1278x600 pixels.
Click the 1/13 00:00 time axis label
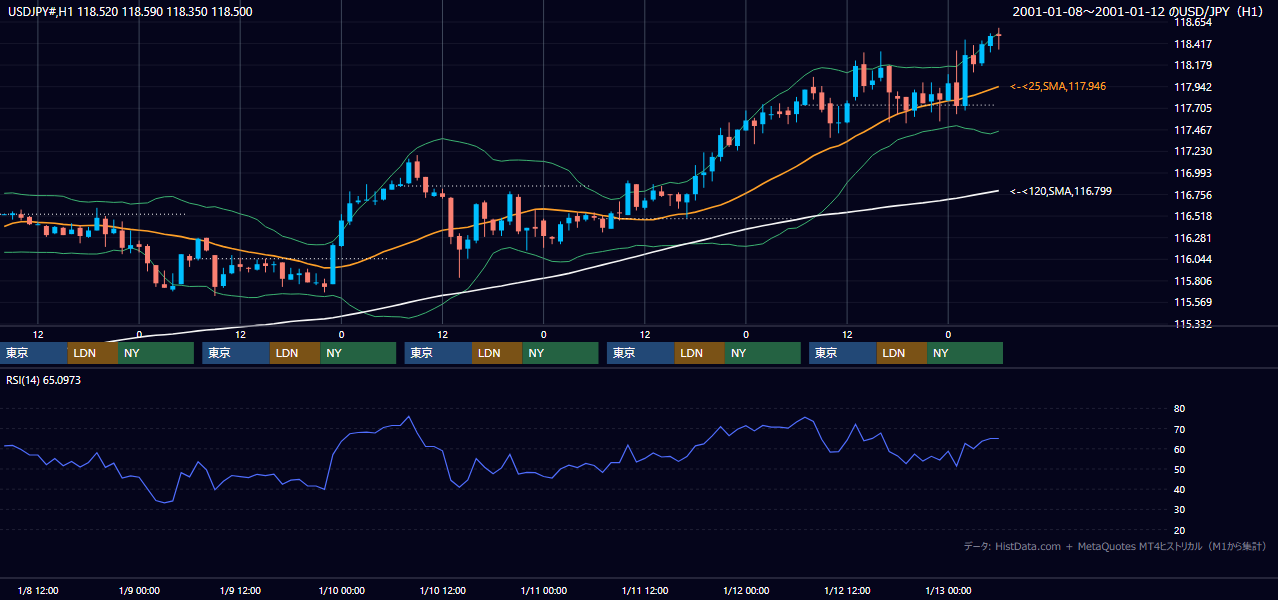(x=947, y=591)
